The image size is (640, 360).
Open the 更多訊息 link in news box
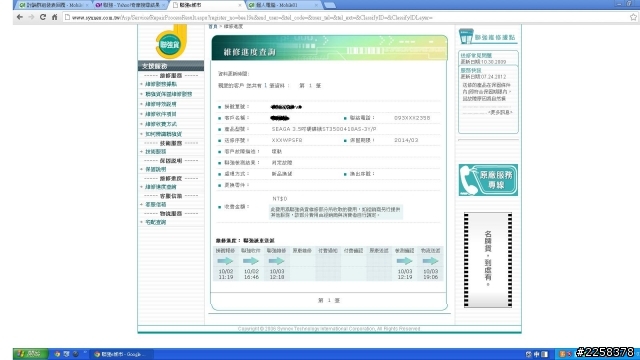coord(500,112)
